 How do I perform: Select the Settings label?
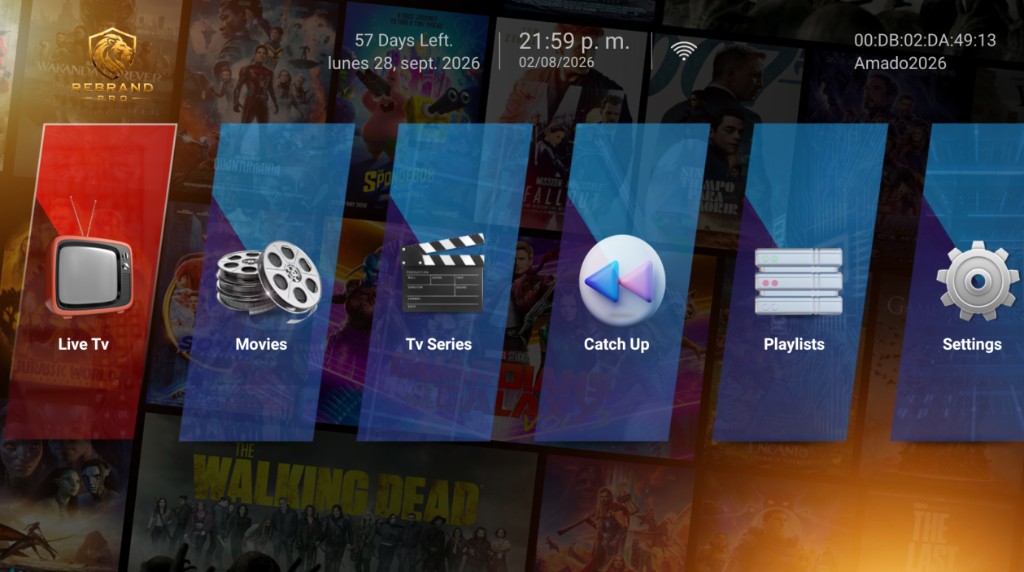pyautogui.click(x=972, y=345)
